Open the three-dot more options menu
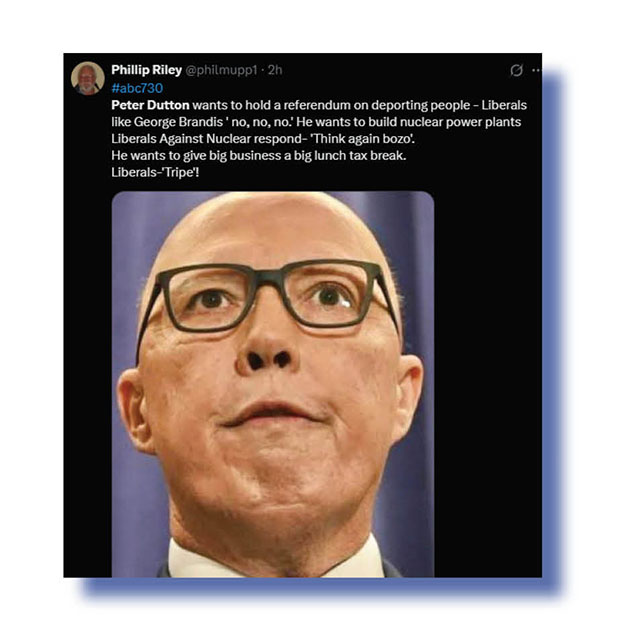The height and width of the screenshot is (640, 624). click(536, 70)
